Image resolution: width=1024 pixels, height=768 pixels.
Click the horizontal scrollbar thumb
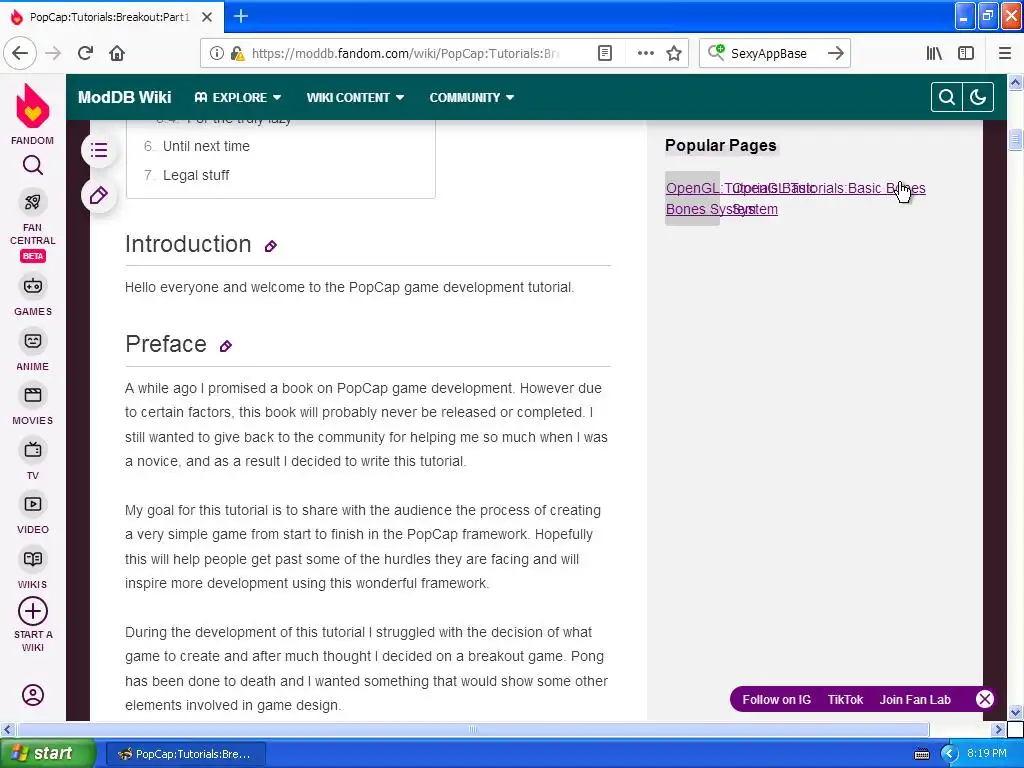coord(473,729)
